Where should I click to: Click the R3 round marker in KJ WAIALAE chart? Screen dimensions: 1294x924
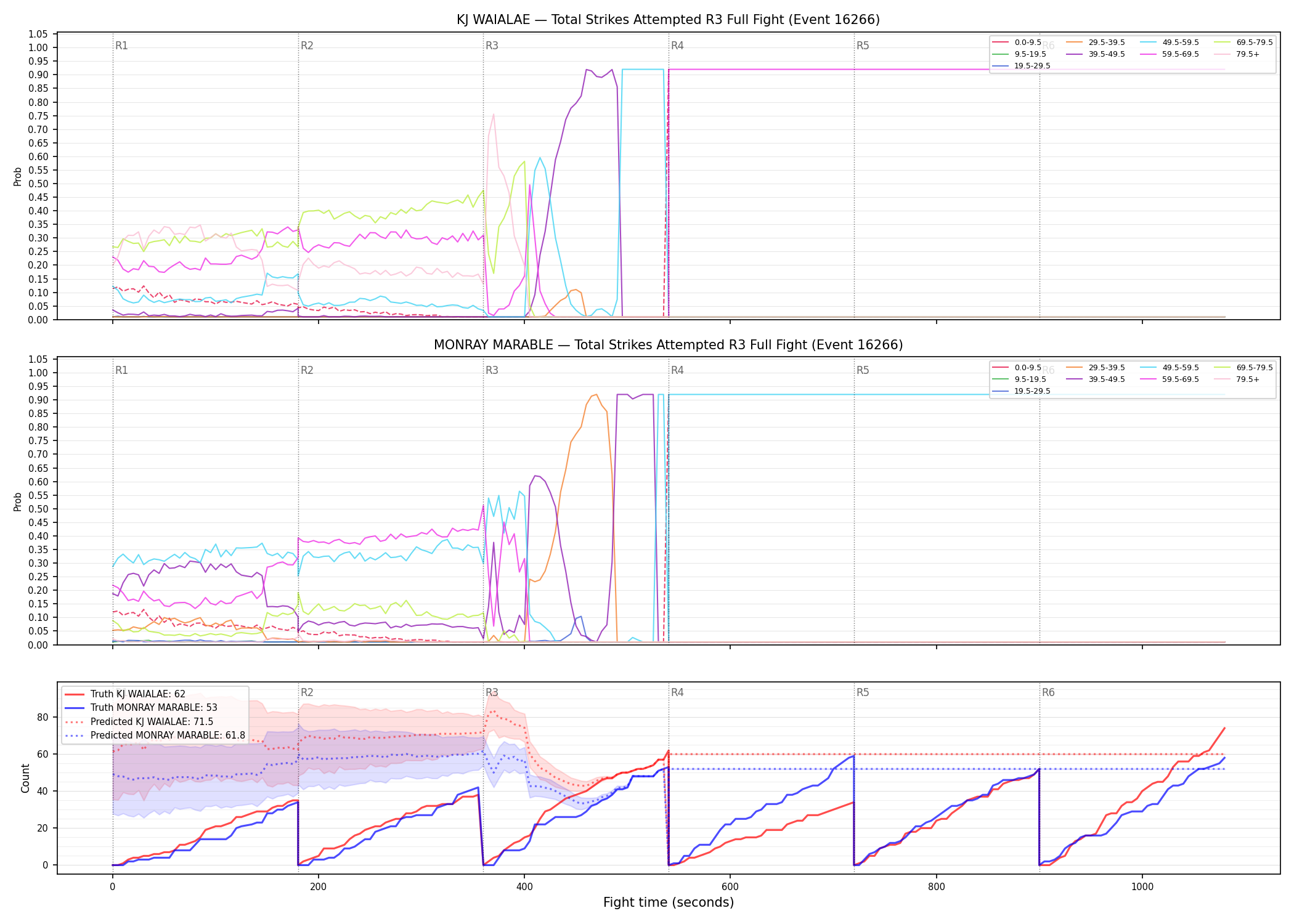click(492, 46)
